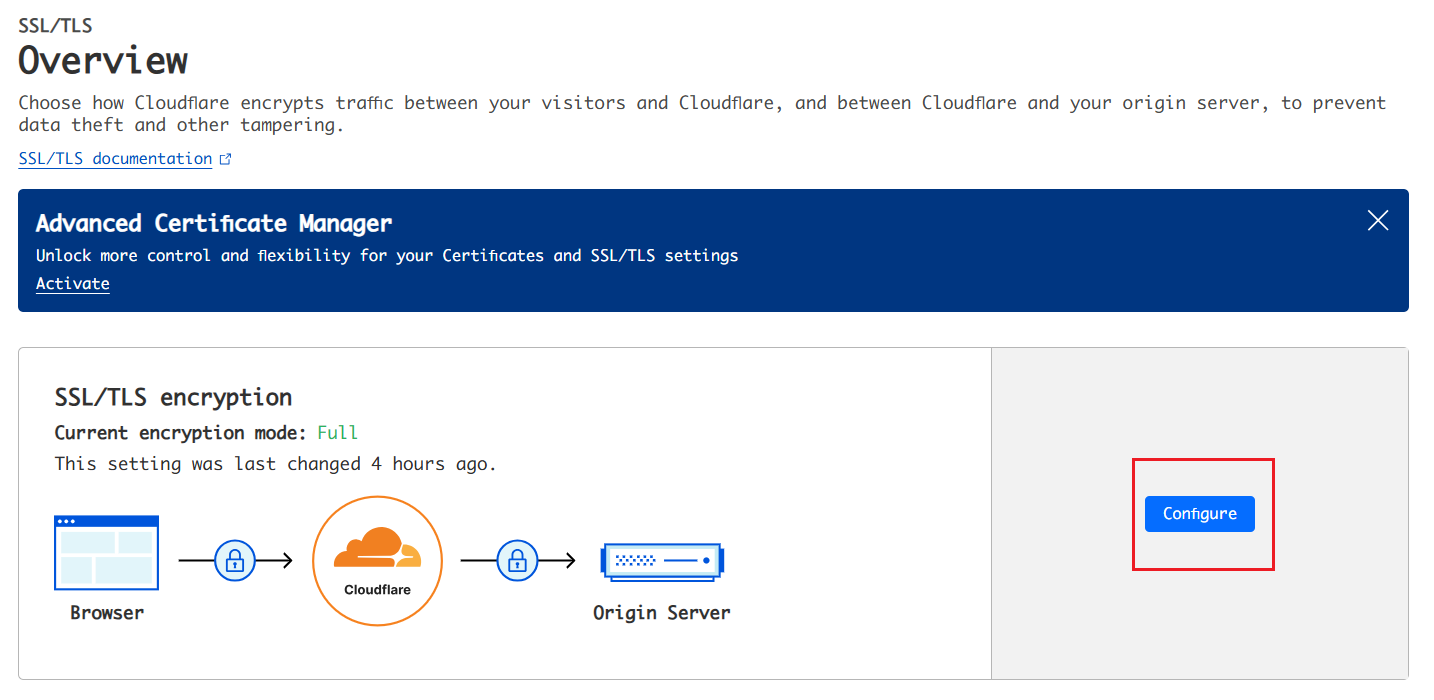Click the lock icon between Browser and Cloudflare
1434x700 pixels.
coord(235,560)
